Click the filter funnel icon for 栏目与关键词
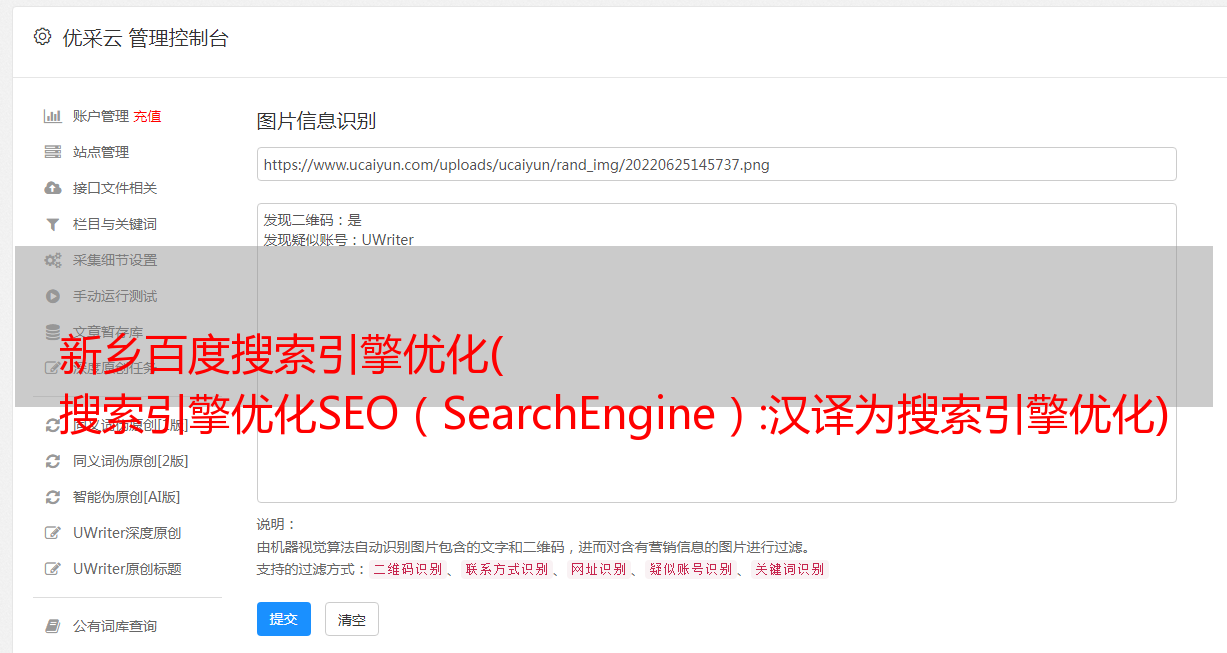The image size is (1227, 653). point(53,224)
